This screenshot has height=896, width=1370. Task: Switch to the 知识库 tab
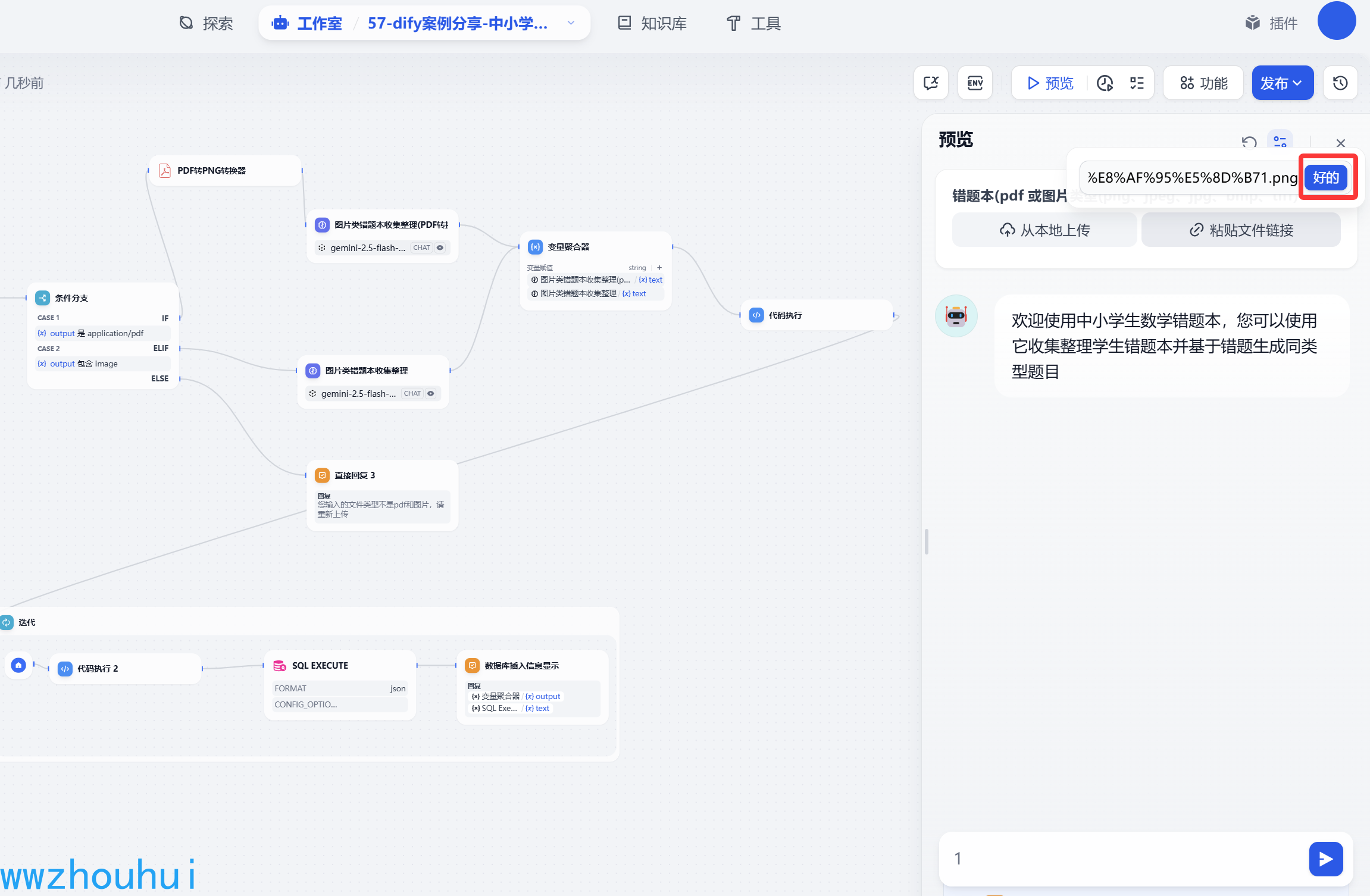pyautogui.click(x=652, y=23)
